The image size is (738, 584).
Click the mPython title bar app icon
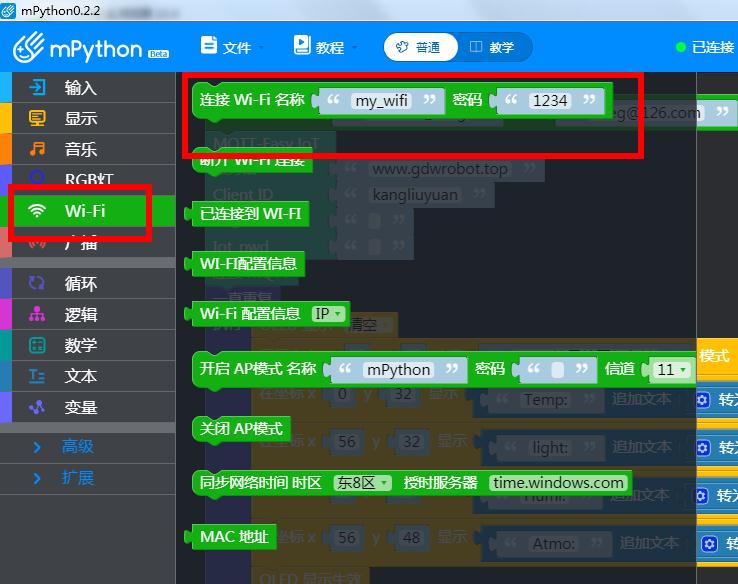click(x=8, y=10)
